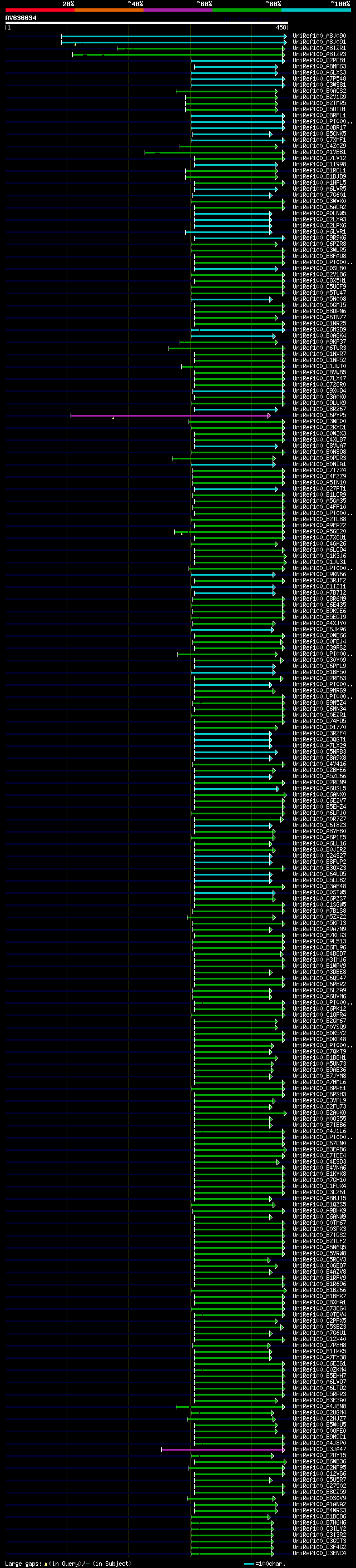Open hit UniRef100_A6LVR1
356x1568 pixels.
(319, 231)
